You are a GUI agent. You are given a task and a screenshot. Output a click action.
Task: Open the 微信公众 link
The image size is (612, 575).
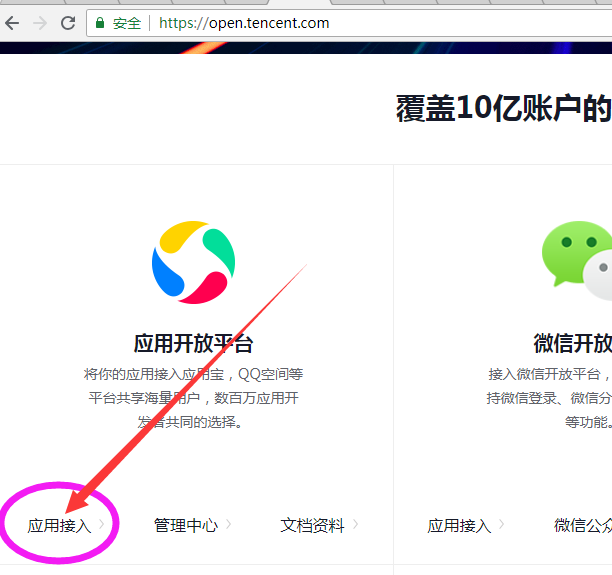pos(583,525)
